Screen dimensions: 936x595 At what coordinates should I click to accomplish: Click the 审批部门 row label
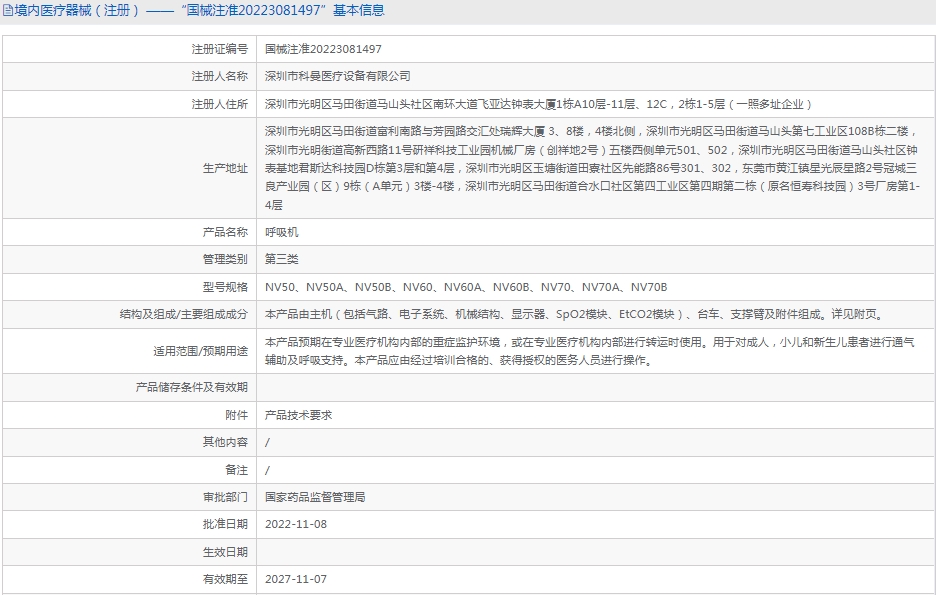pos(225,497)
